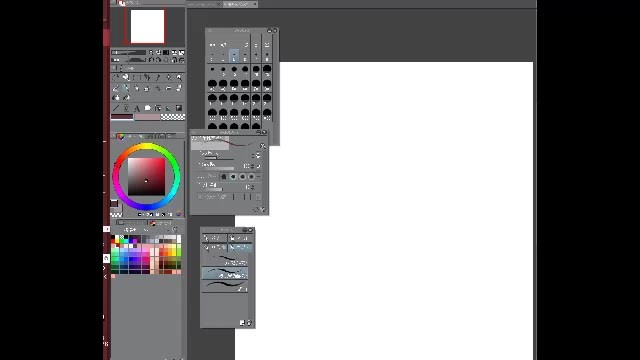Screen dimensions: 640x360
Task: Open the color wheel panel tab
Action: click(x=121, y=136)
